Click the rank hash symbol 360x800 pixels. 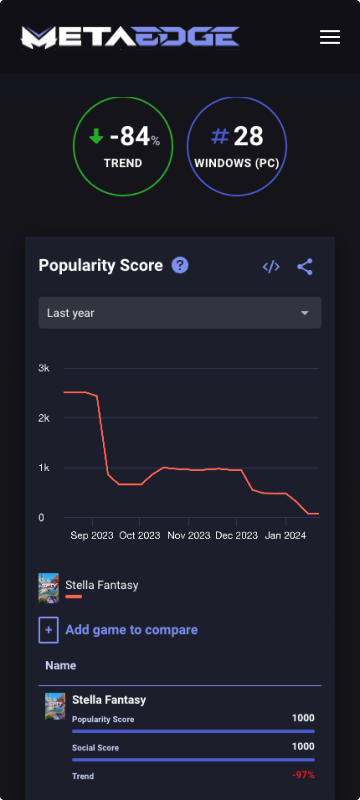click(x=220, y=136)
